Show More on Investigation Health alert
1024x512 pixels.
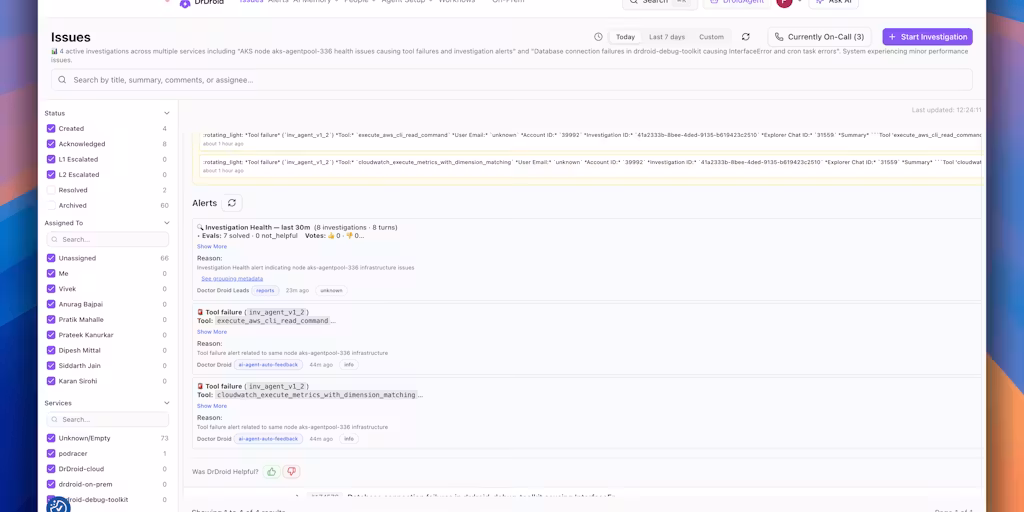[212, 246]
